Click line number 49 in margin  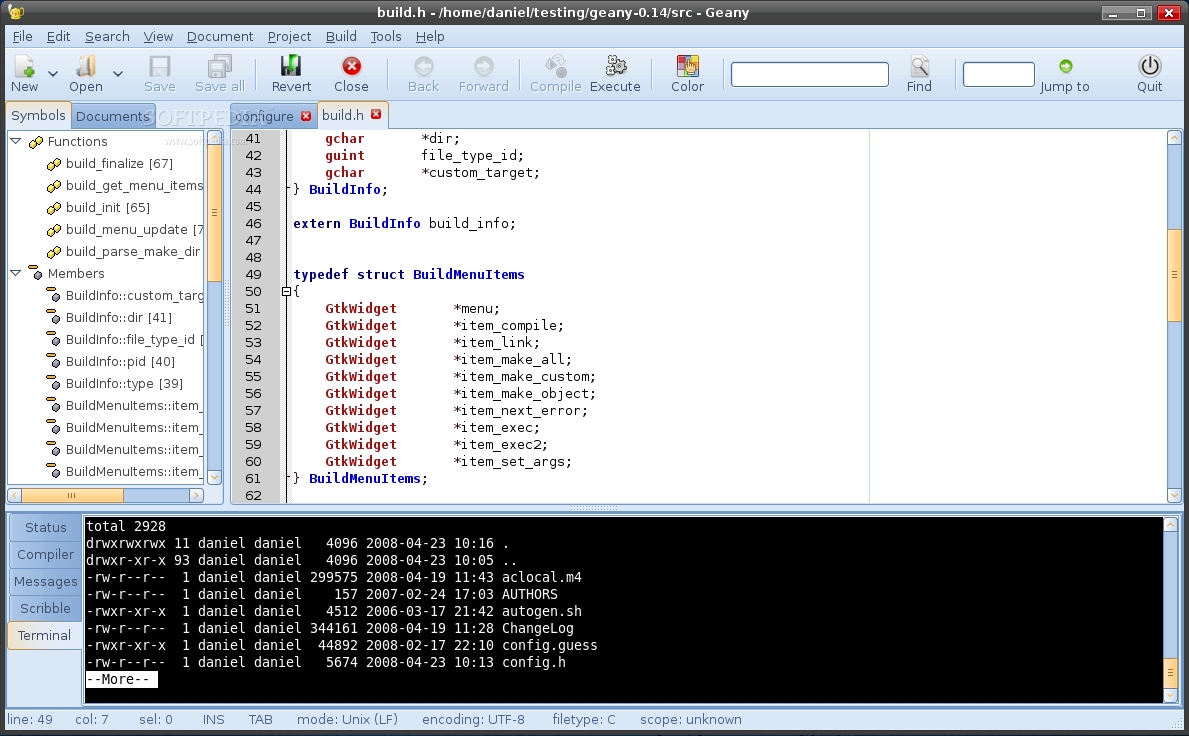coord(253,274)
